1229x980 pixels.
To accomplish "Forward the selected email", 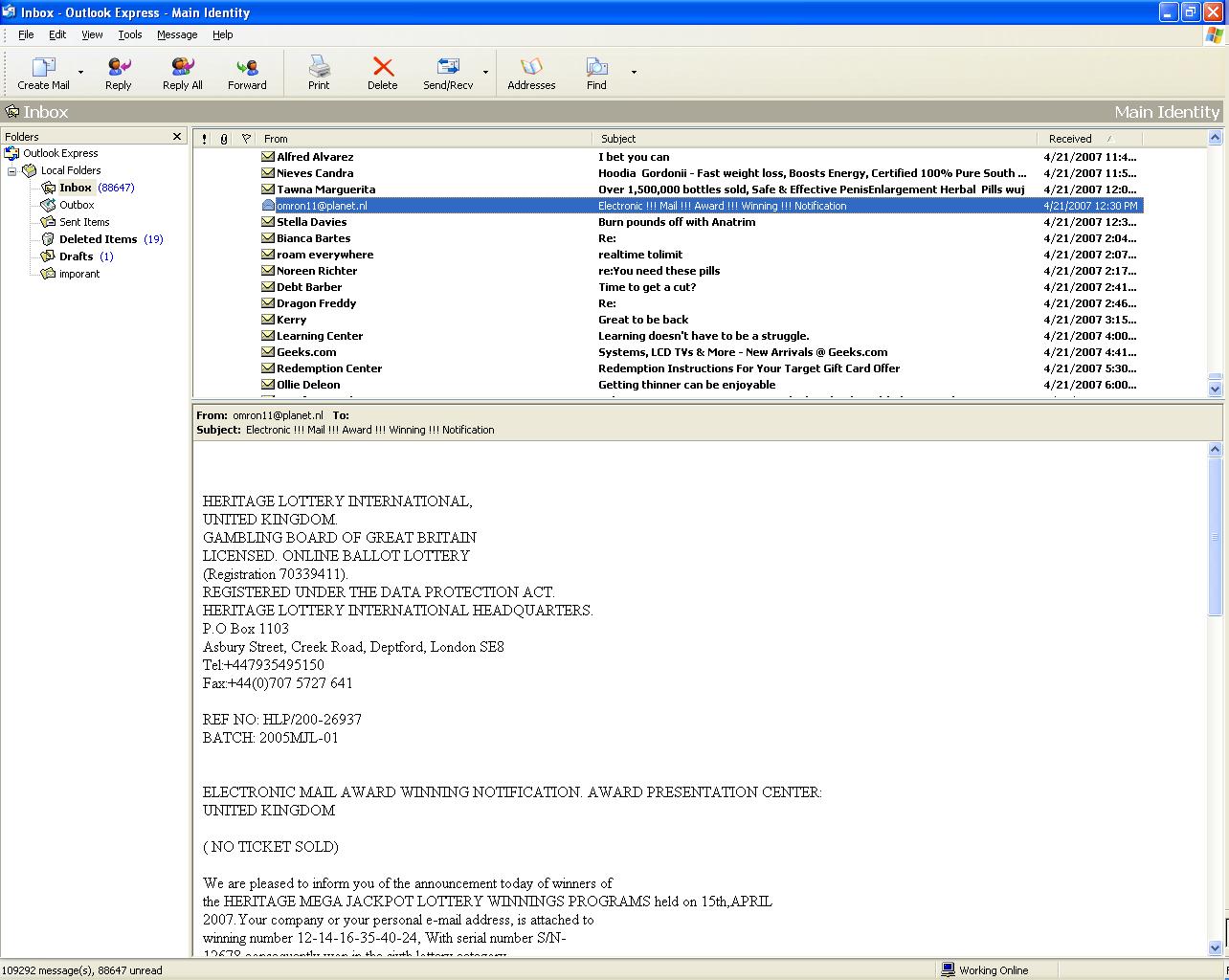I will tap(247, 73).
